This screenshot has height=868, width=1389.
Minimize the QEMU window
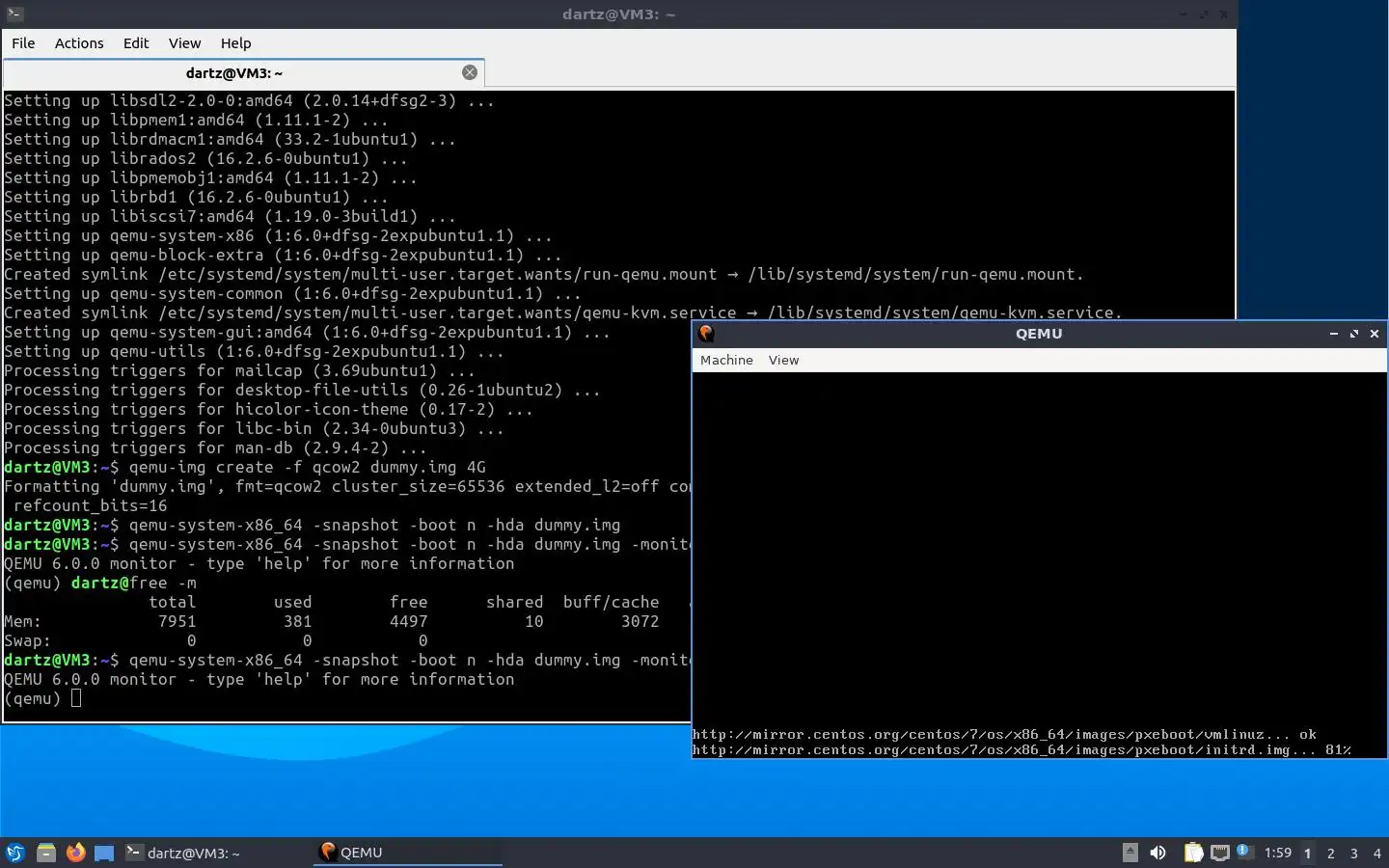tap(1334, 334)
